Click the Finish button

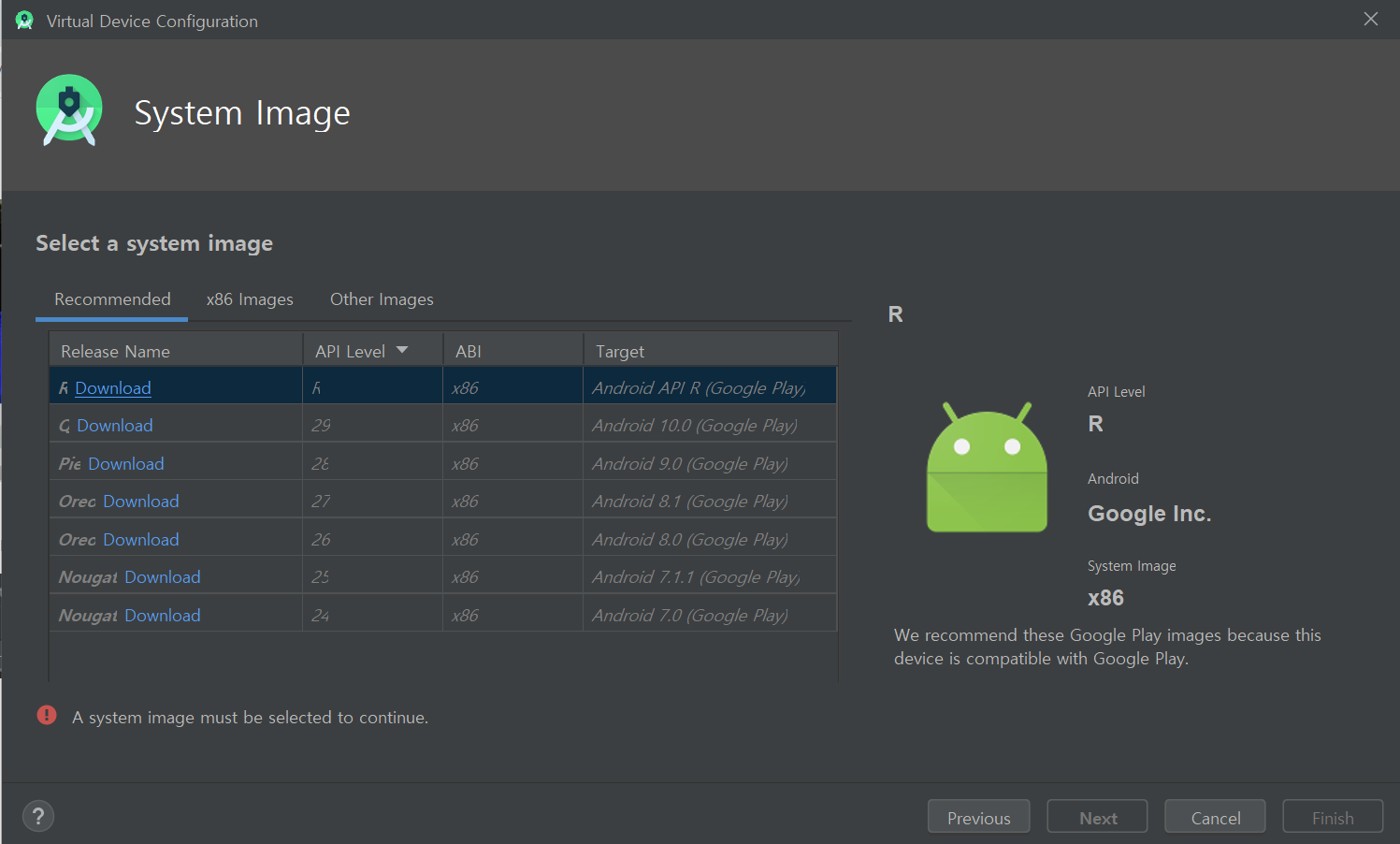point(1333,817)
